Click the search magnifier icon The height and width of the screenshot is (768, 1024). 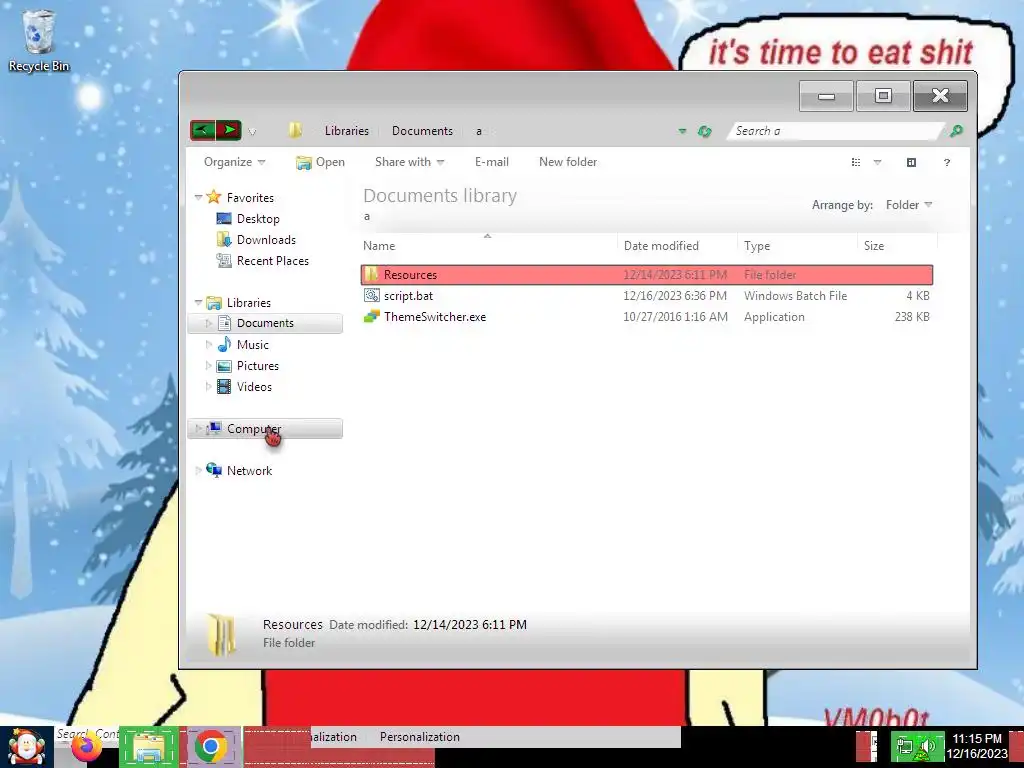coord(956,131)
